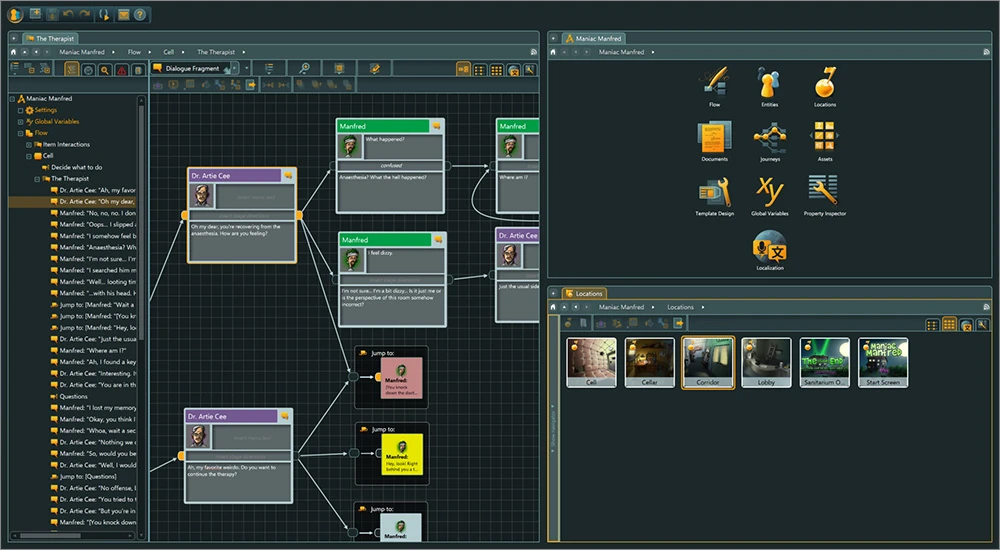Switch to The Therapist tab

point(50,38)
